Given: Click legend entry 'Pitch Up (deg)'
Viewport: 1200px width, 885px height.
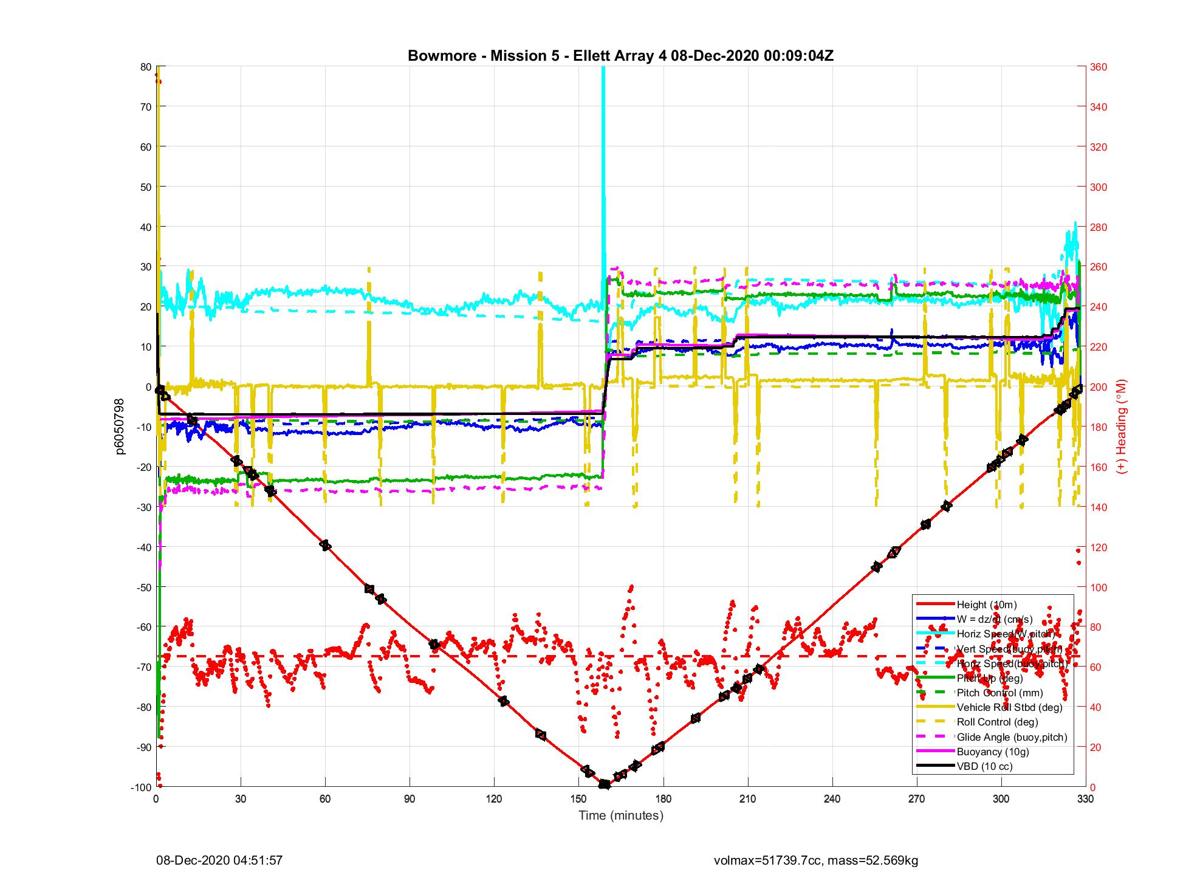Looking at the screenshot, I should 990,678.
